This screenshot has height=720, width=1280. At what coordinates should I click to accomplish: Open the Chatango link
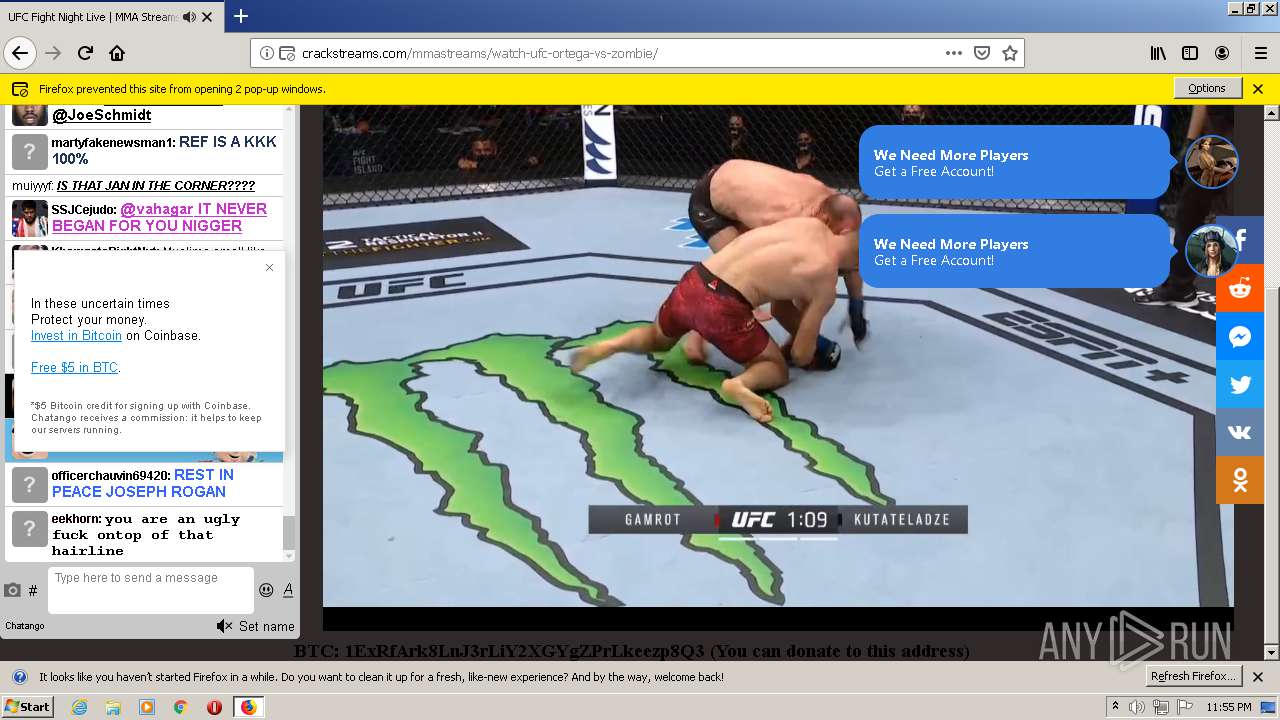point(25,626)
